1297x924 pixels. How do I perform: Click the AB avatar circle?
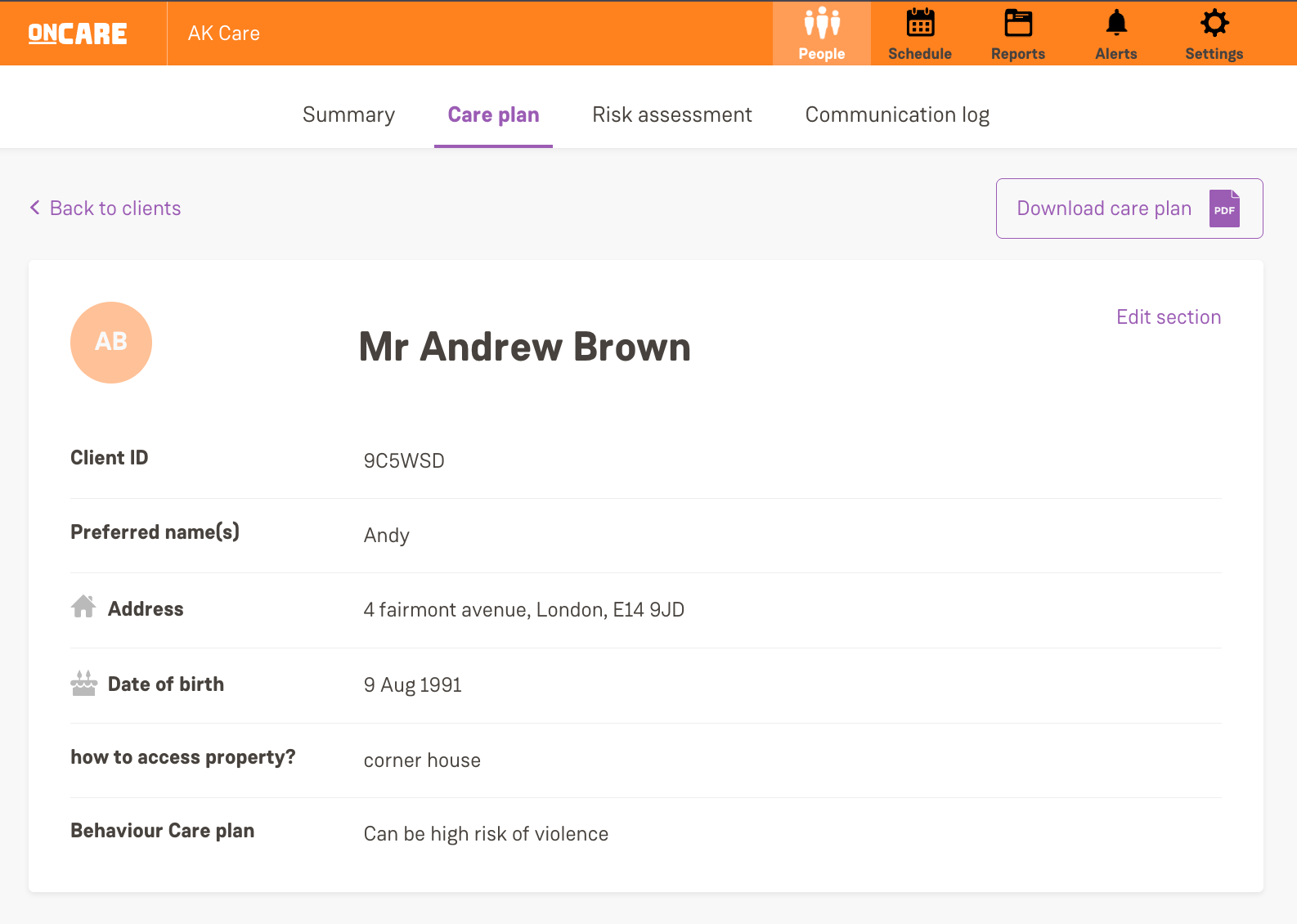coord(111,343)
